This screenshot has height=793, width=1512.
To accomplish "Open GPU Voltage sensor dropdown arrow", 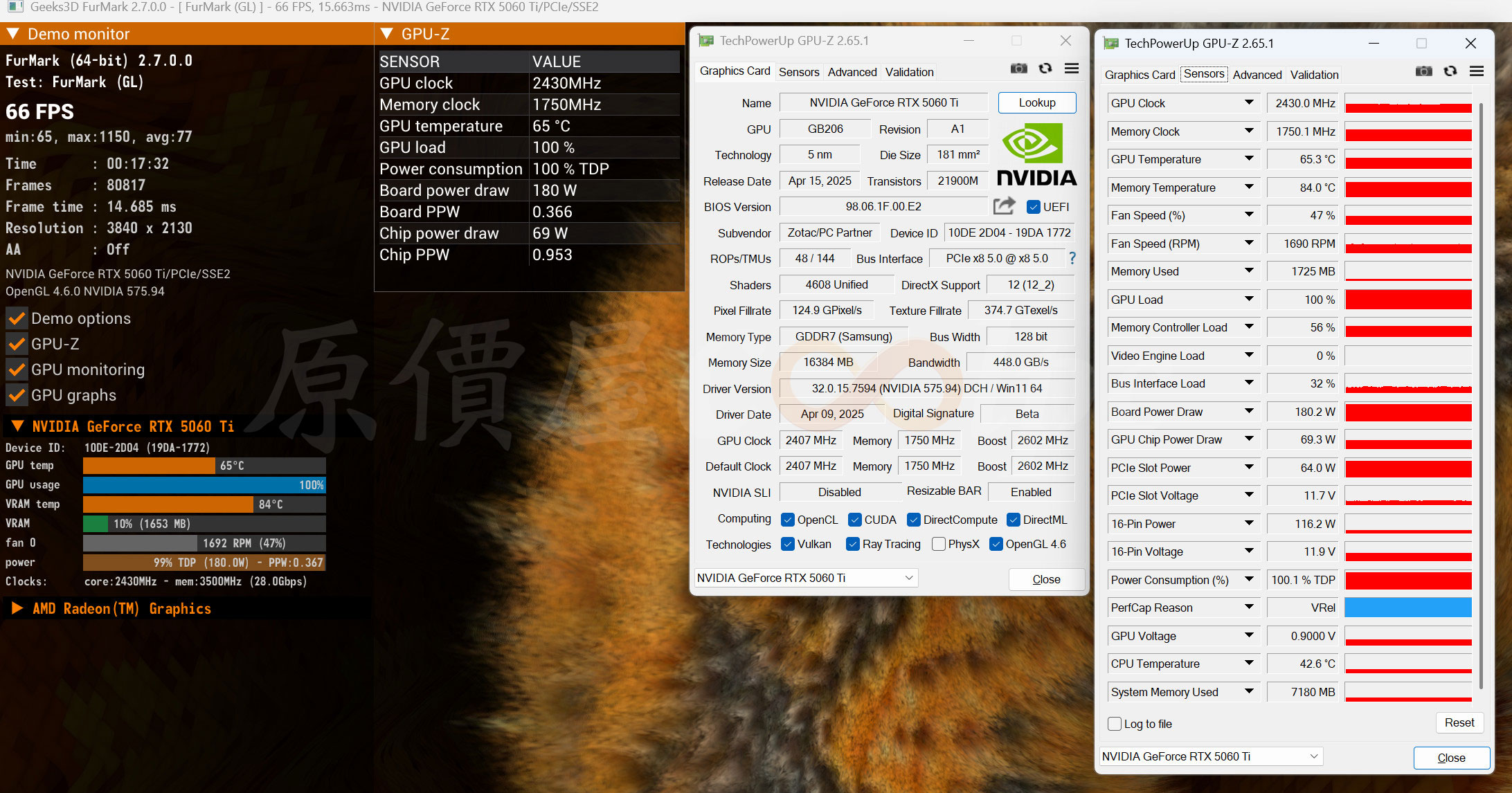I will (1248, 635).
